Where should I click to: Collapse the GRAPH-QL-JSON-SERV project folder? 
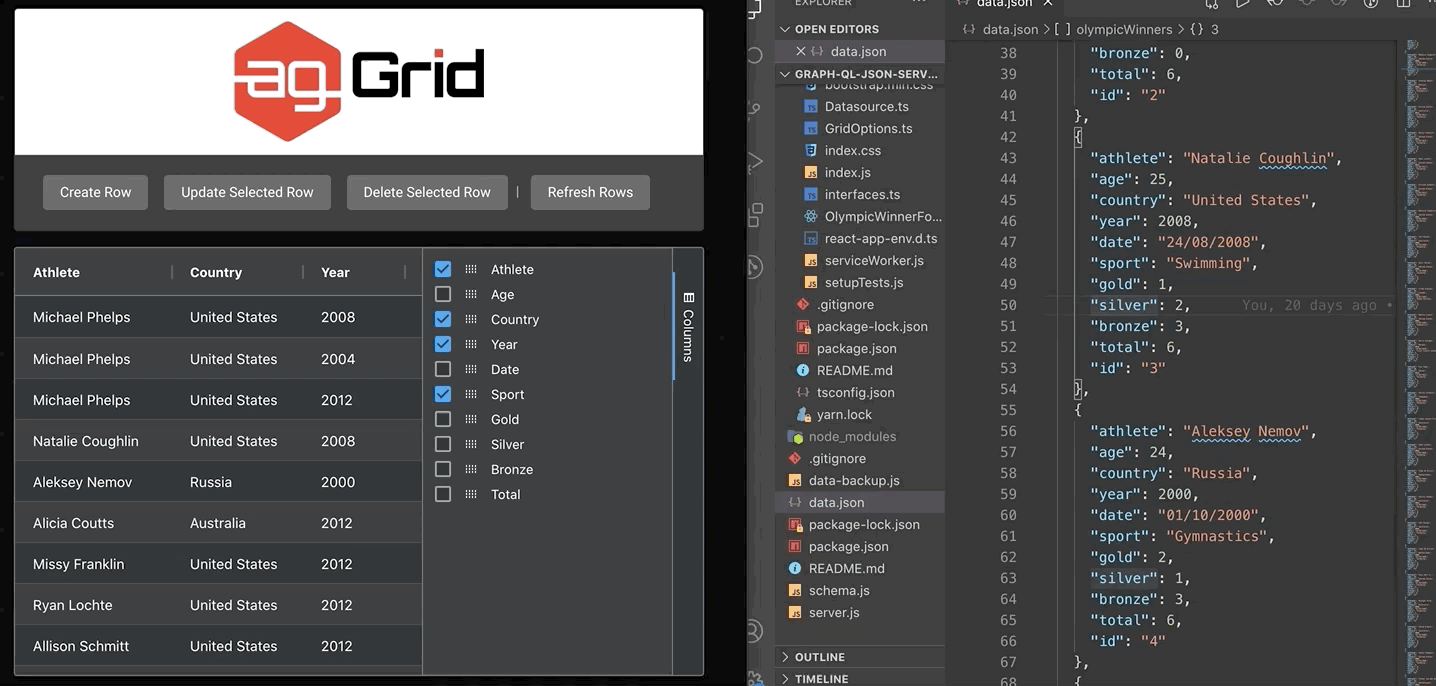860,74
